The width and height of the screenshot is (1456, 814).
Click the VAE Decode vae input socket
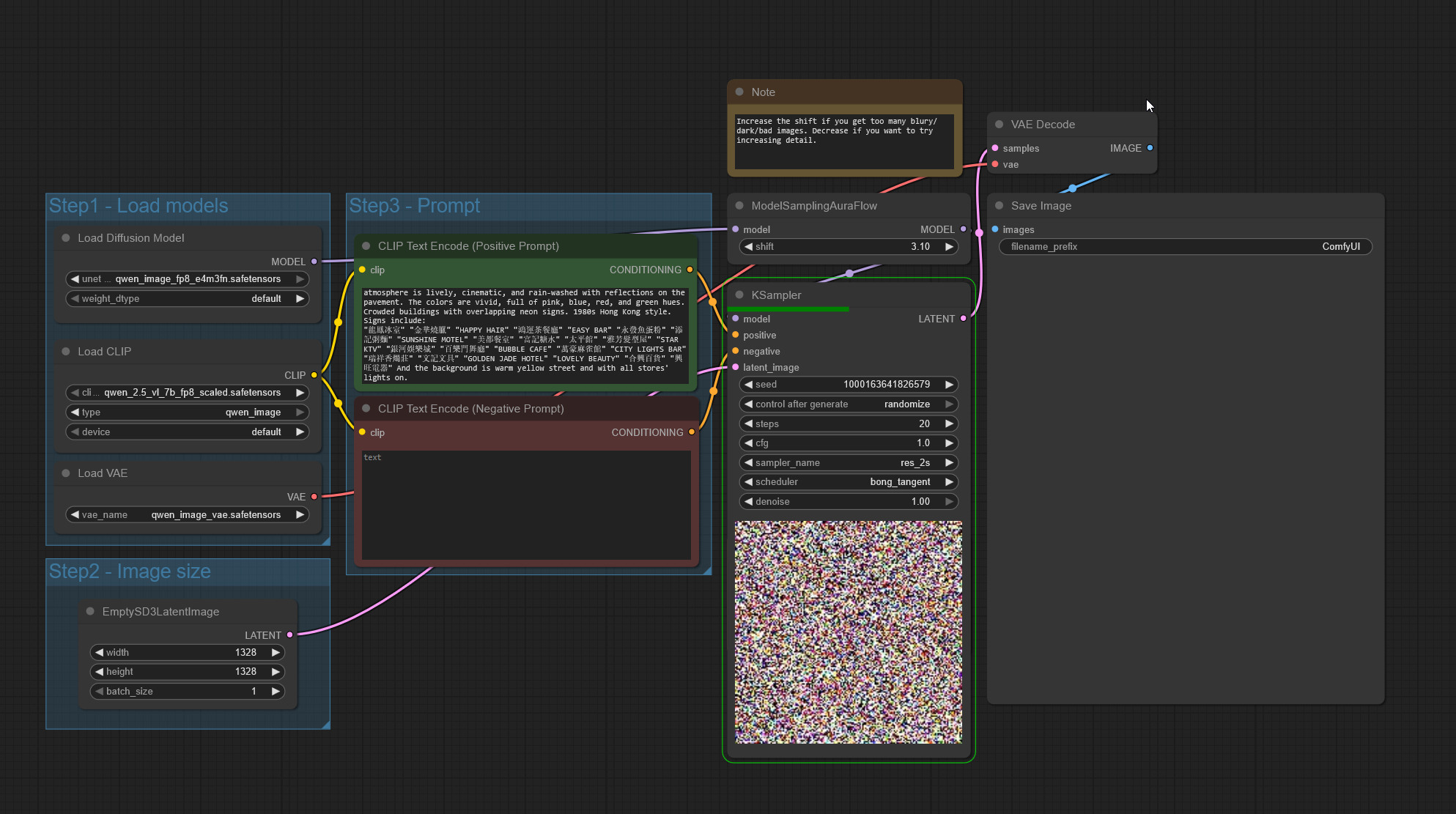point(995,164)
